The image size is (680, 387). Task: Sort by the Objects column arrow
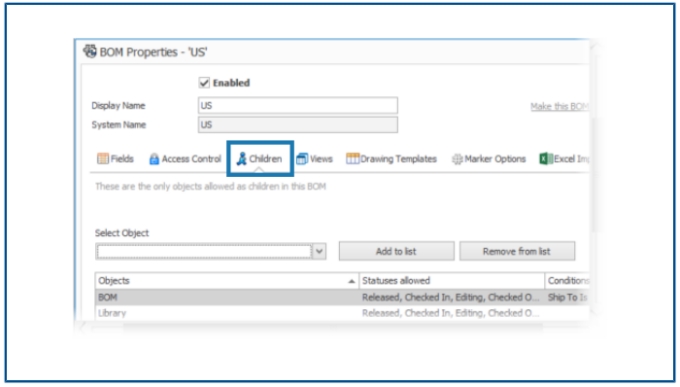click(x=351, y=281)
